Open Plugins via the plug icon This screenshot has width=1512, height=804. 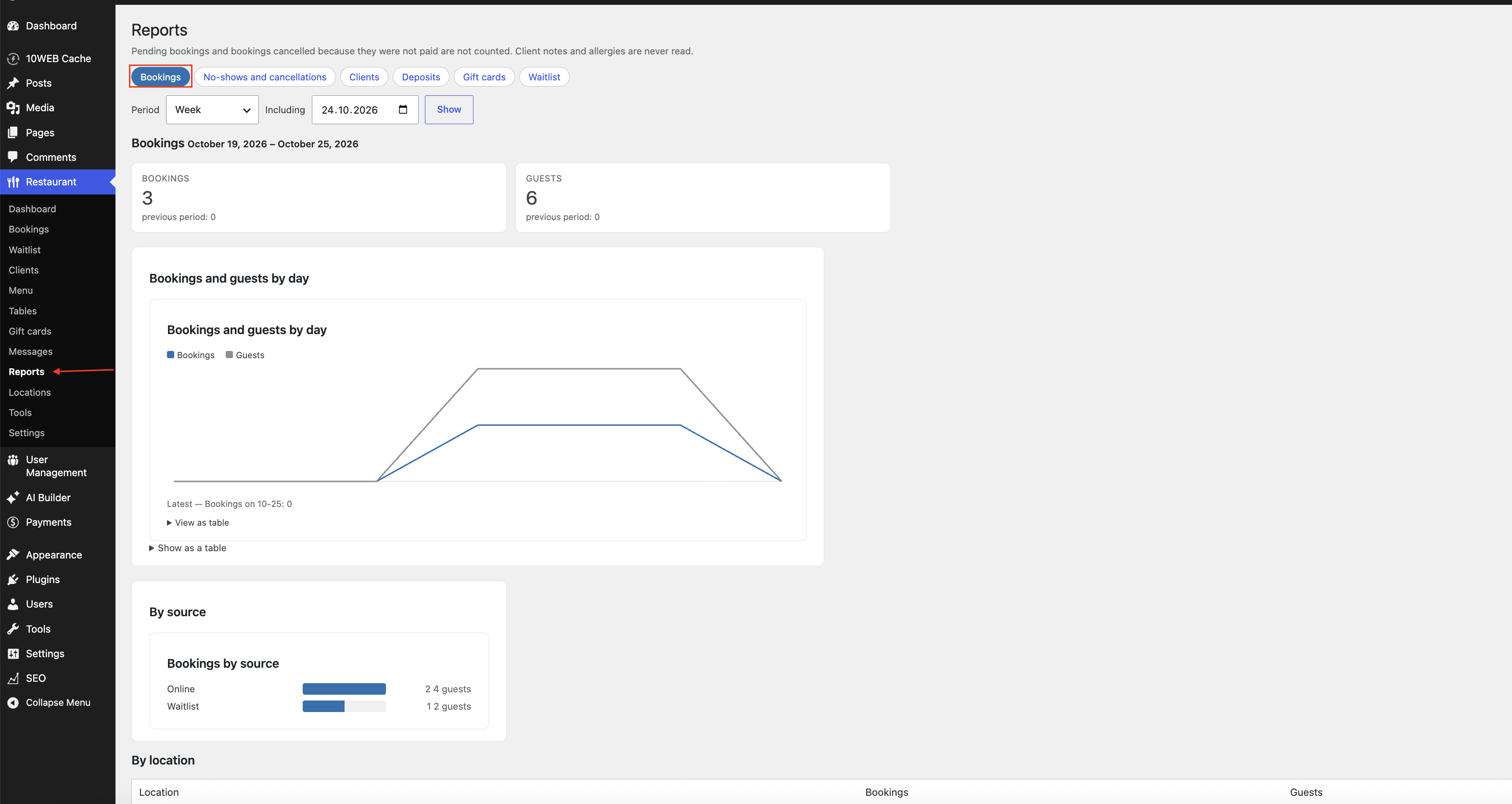click(13, 580)
